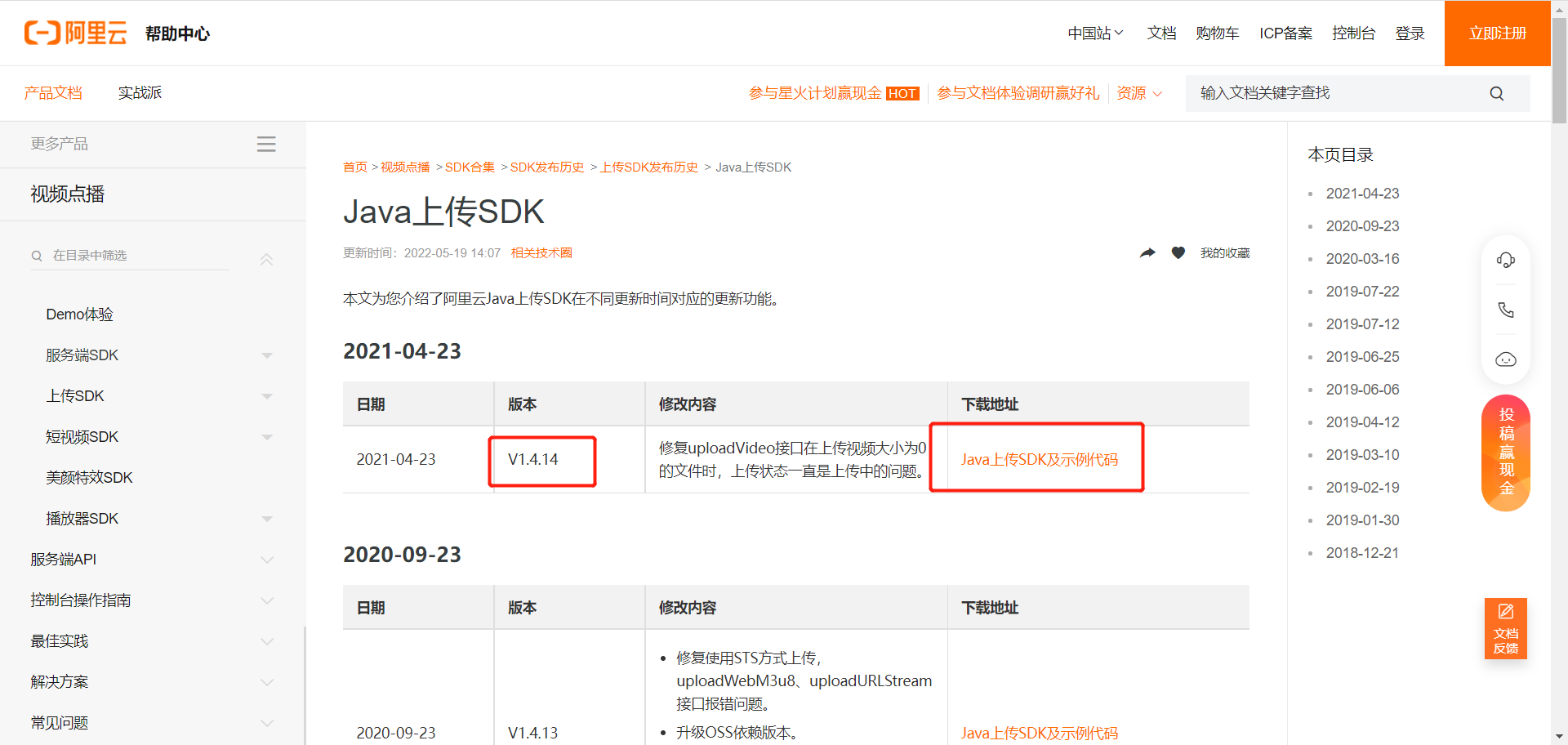Expand 控制台操作指南 section
The image size is (1568, 745).
click(x=267, y=600)
